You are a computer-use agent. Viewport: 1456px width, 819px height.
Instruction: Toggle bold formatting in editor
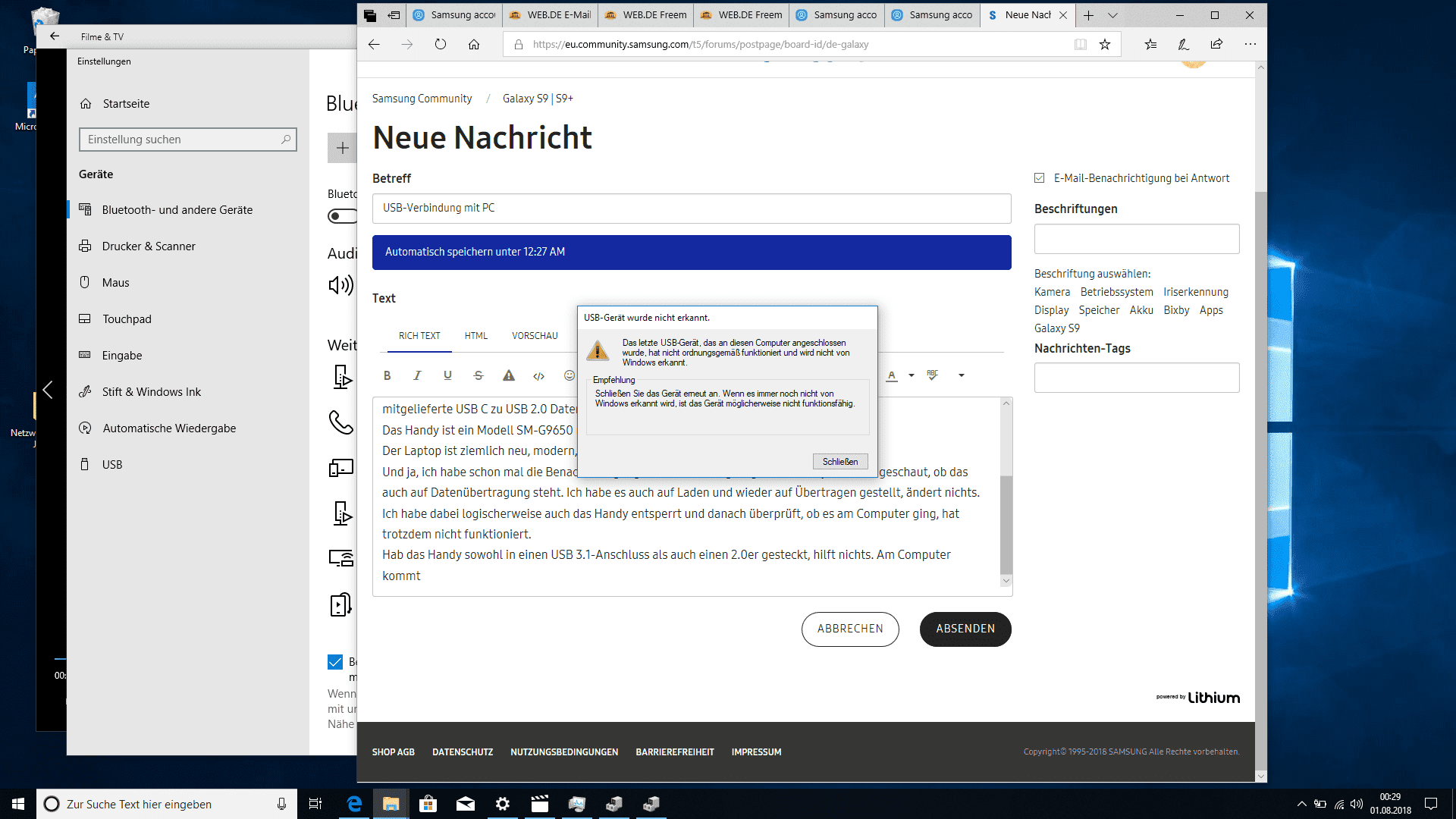click(387, 375)
